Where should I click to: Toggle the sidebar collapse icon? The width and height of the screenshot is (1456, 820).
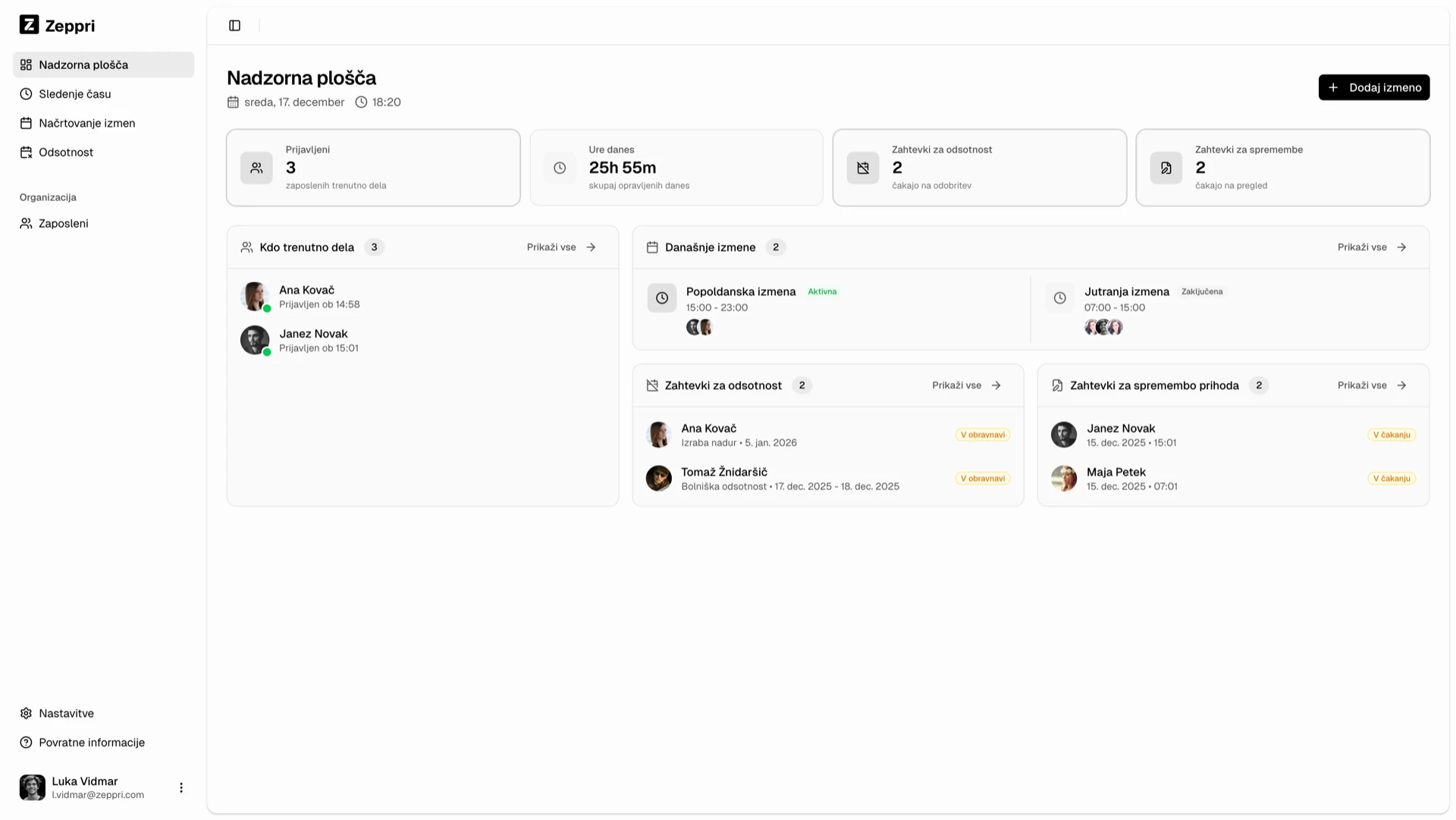point(234,26)
